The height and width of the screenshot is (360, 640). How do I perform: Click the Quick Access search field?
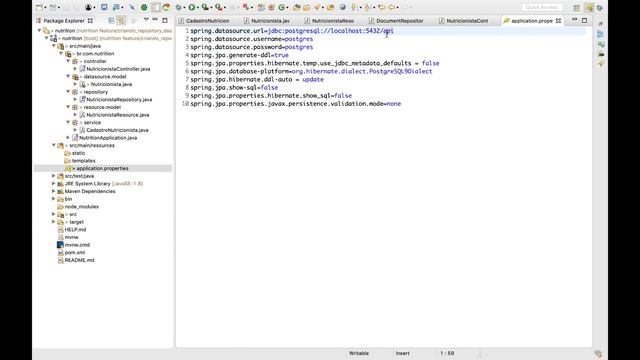542,7
